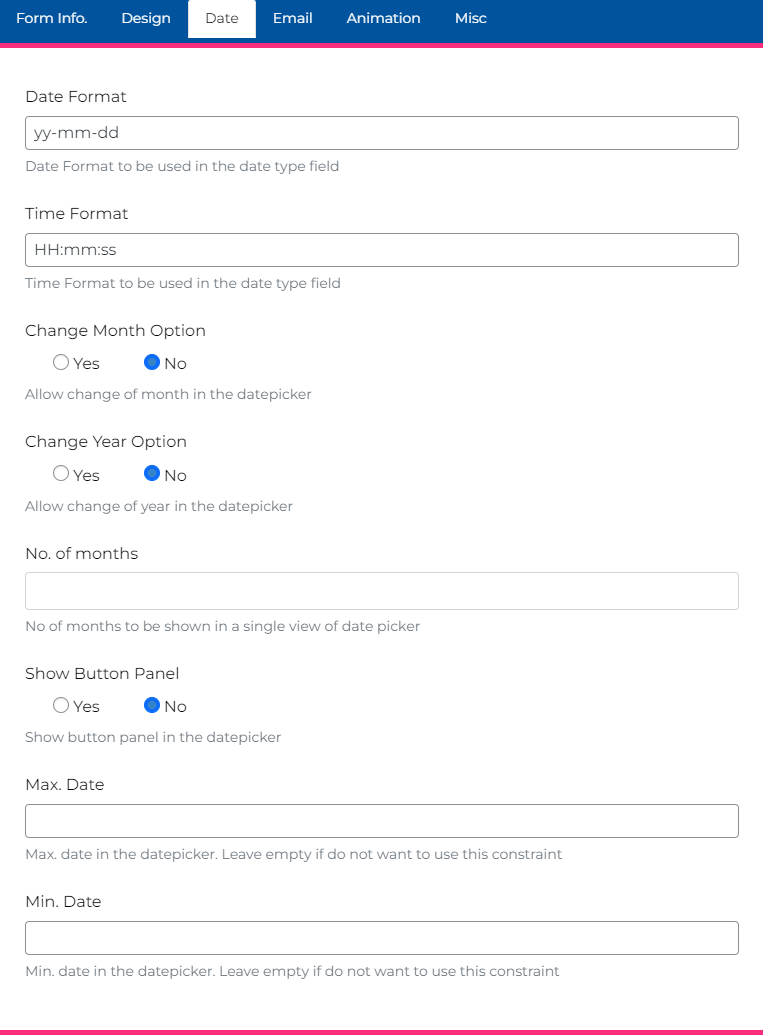The height and width of the screenshot is (1036, 763).
Task: Go to the Misc tab
Action: pos(470,18)
